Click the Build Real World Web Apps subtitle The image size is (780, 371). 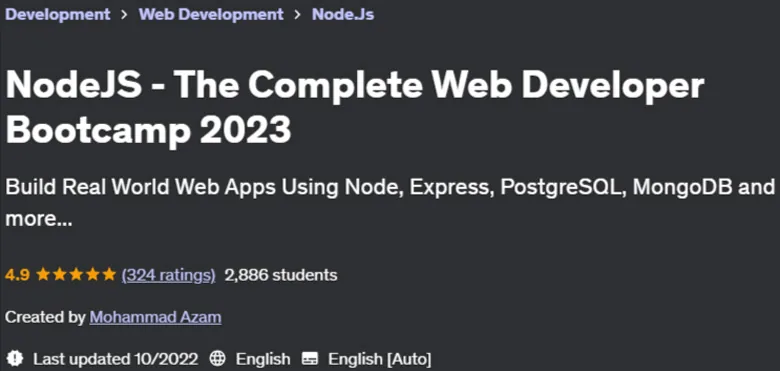pos(390,203)
